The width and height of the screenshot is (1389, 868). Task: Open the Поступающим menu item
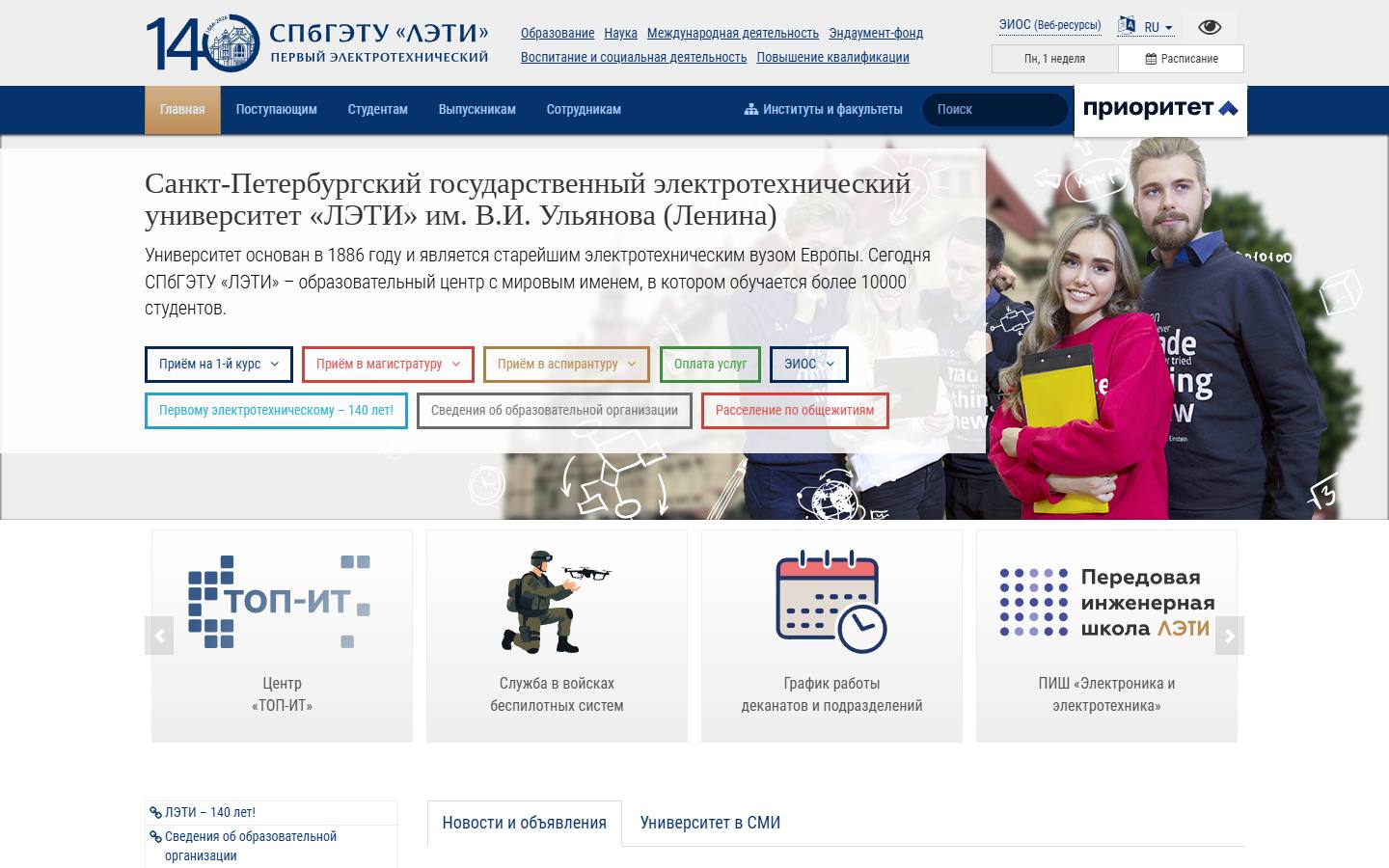tap(277, 110)
